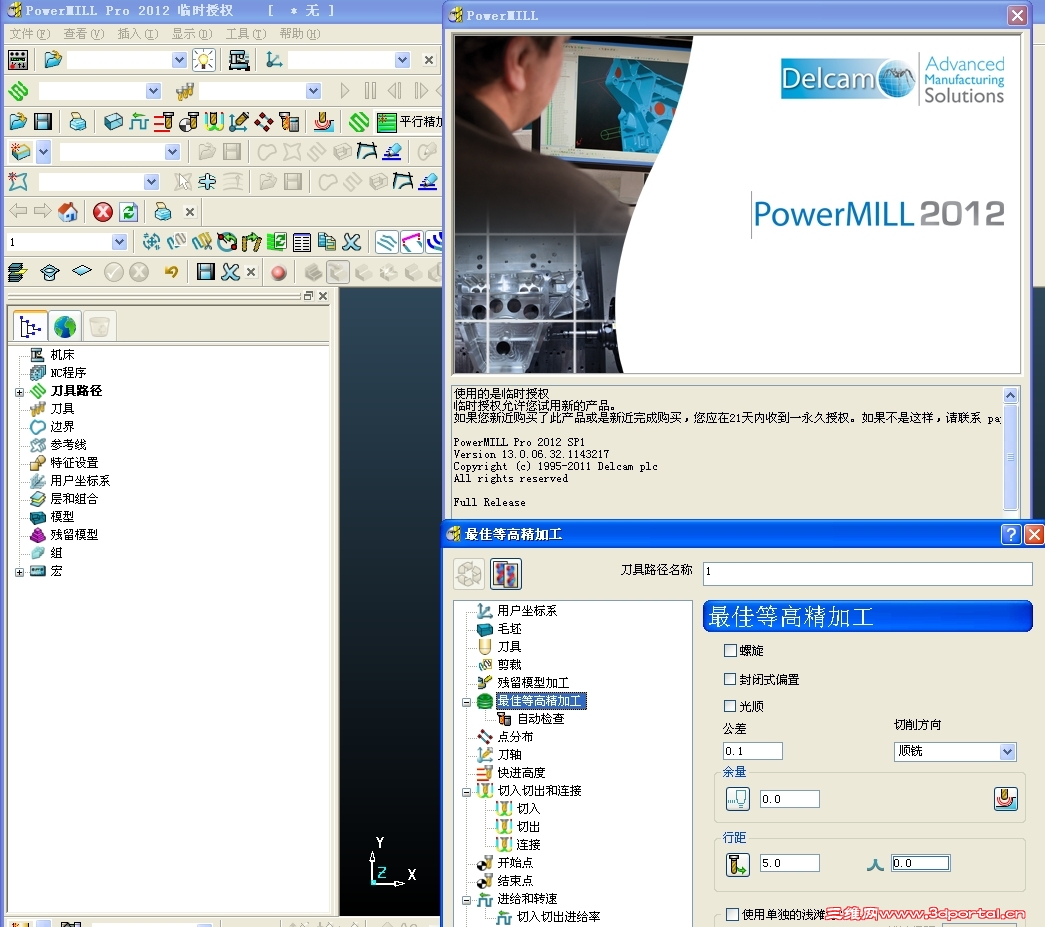Select 残留模型 in the explorer tree
The image size is (1045, 927).
[74, 535]
